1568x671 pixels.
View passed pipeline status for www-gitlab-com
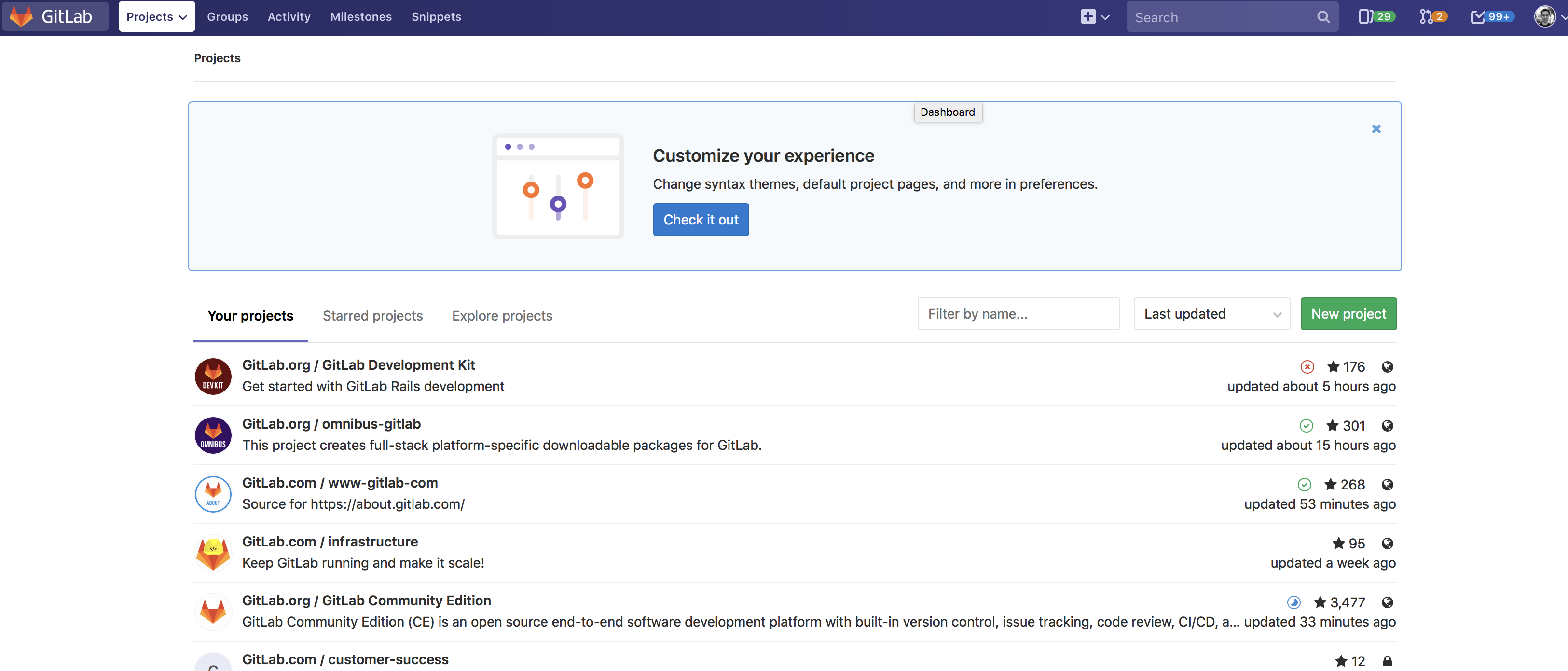[x=1304, y=485]
